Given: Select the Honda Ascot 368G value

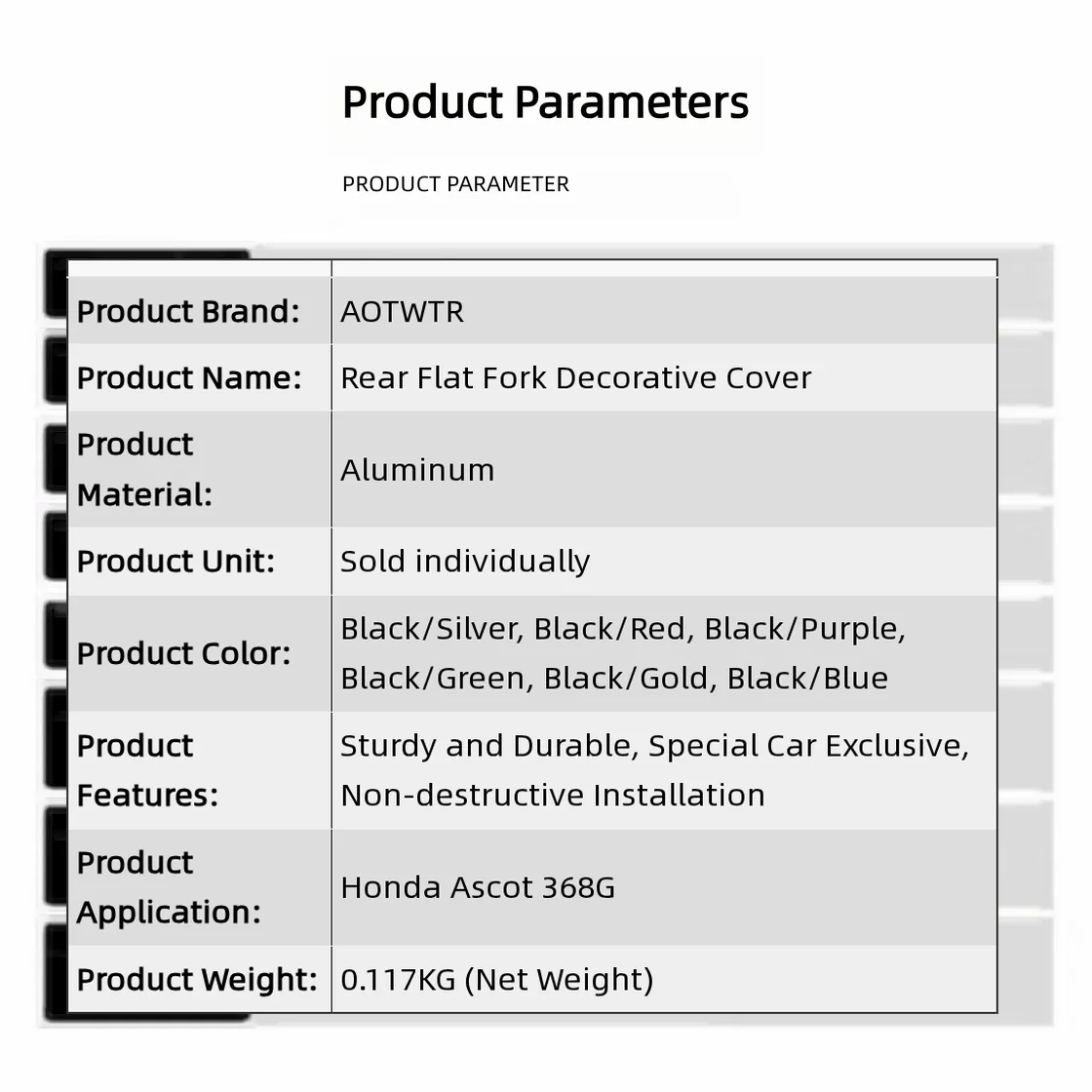Looking at the screenshot, I should (478, 888).
